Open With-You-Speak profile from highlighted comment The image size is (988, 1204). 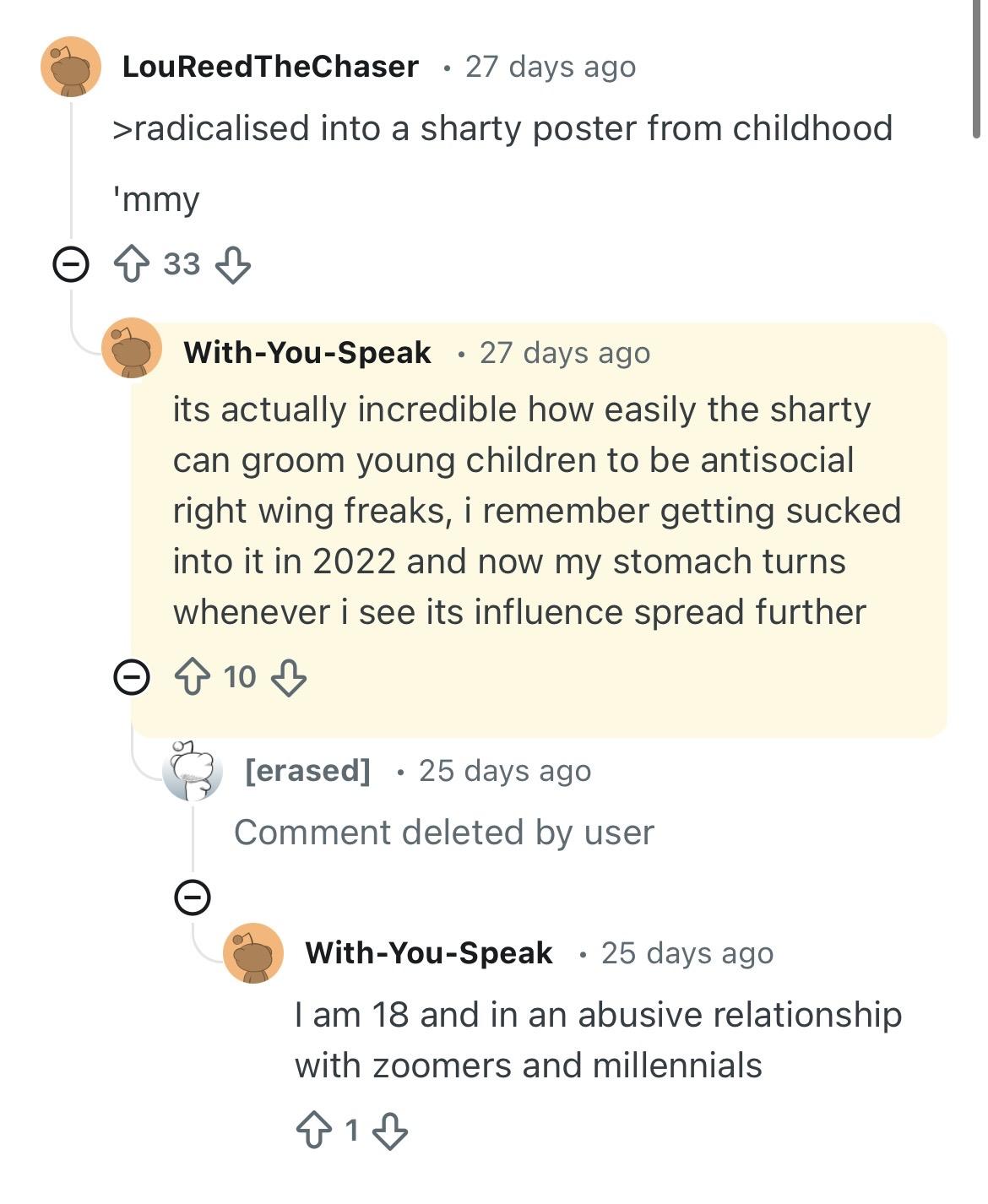[307, 352]
